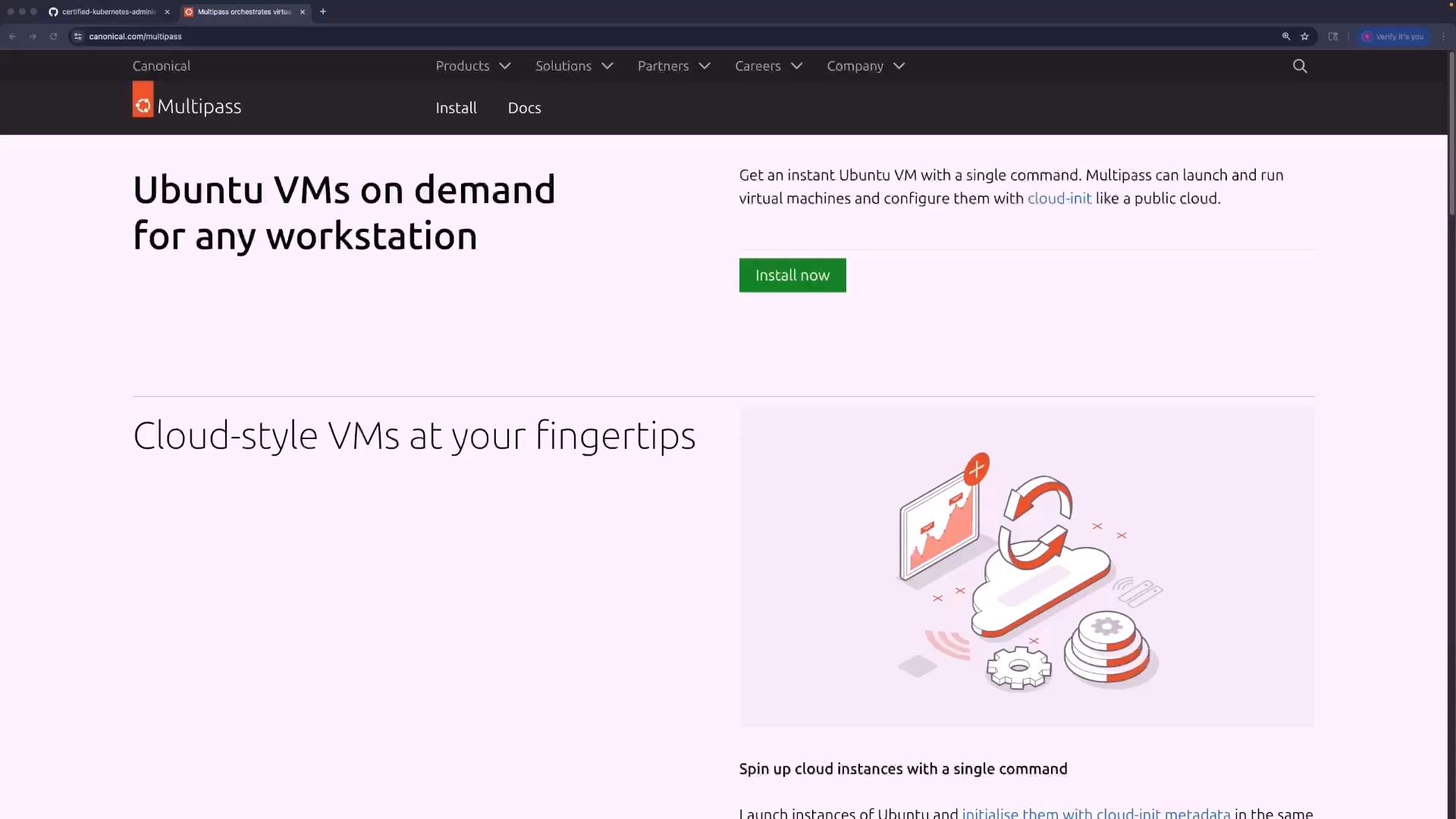Viewport: 1456px width, 819px height.
Task: Click the 'Ubuntu VMs on demand' heading
Action: click(x=344, y=213)
